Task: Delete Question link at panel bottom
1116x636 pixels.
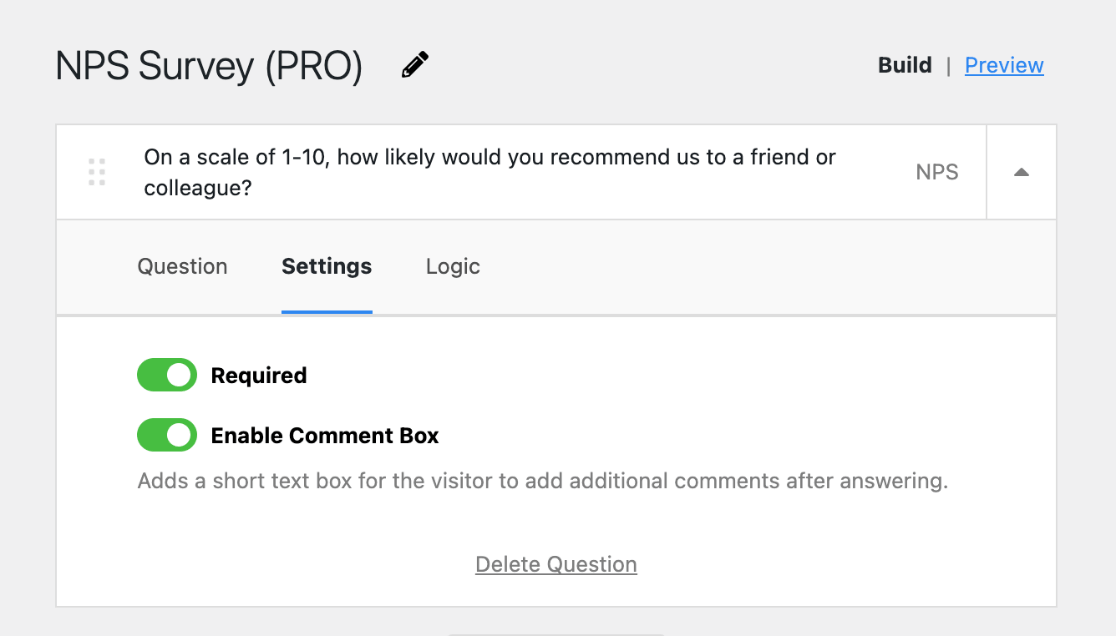Action: click(x=556, y=565)
